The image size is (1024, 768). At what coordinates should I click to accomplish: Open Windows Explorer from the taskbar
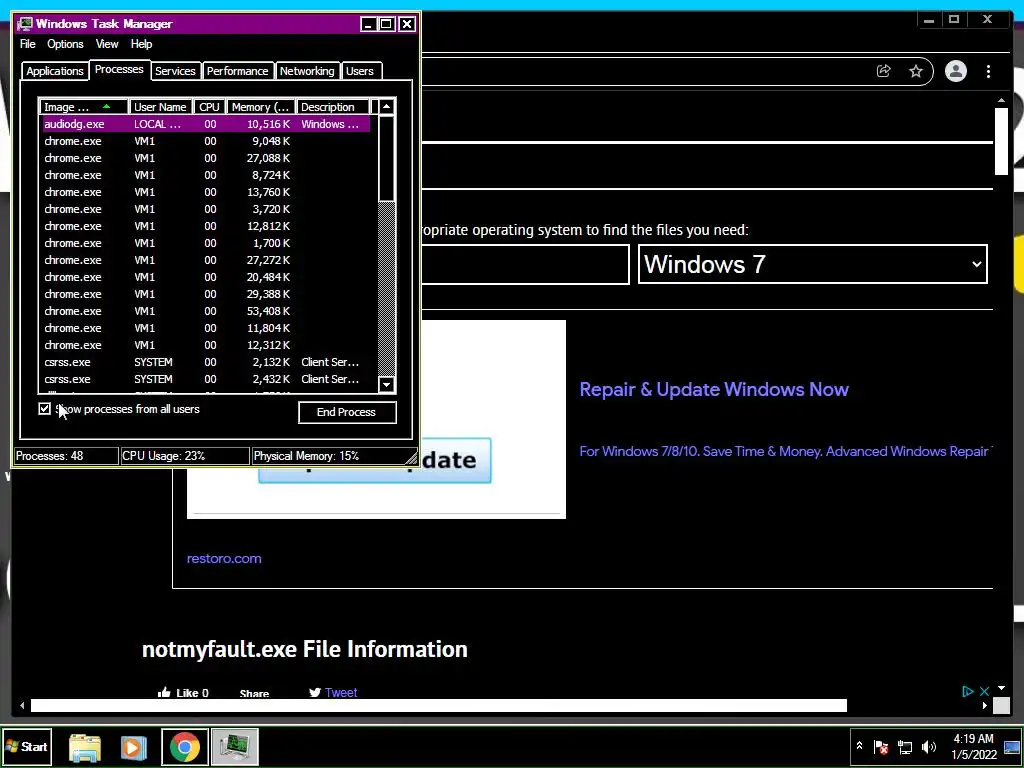[x=84, y=747]
